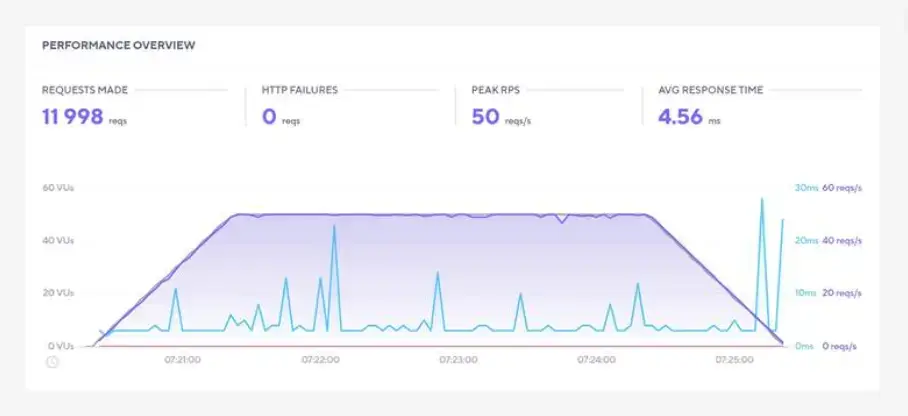Screen dimensions: 908x416
Task: Click the 60 VUs axis label
Action: pos(58,188)
